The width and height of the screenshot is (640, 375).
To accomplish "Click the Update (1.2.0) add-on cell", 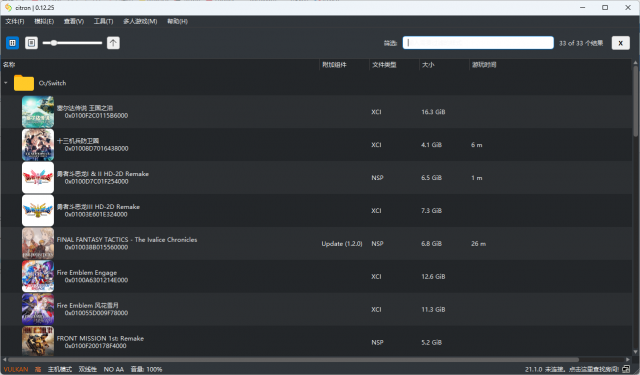I will click(342, 244).
